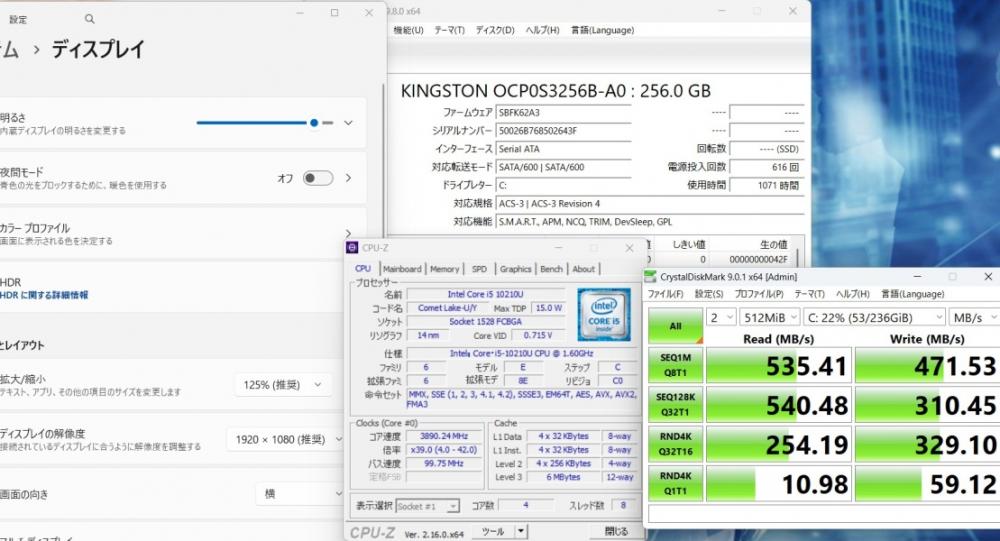Click the Intel Core i5 logo in CPU-Z

point(603,314)
